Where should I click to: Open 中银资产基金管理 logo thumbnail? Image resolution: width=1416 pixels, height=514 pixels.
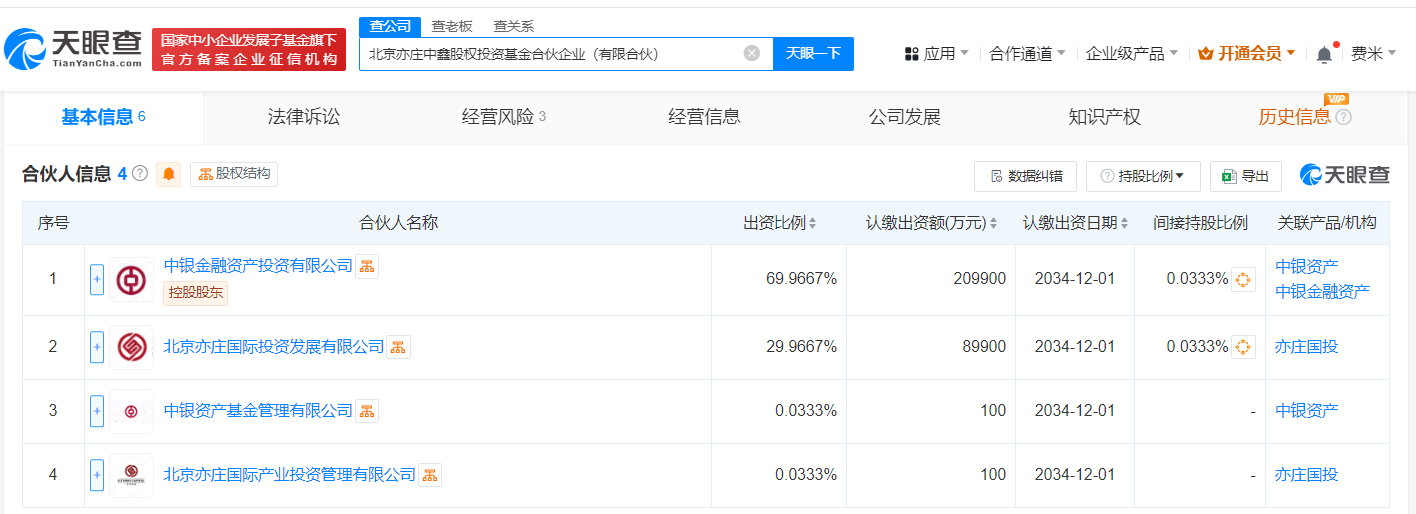[131, 411]
